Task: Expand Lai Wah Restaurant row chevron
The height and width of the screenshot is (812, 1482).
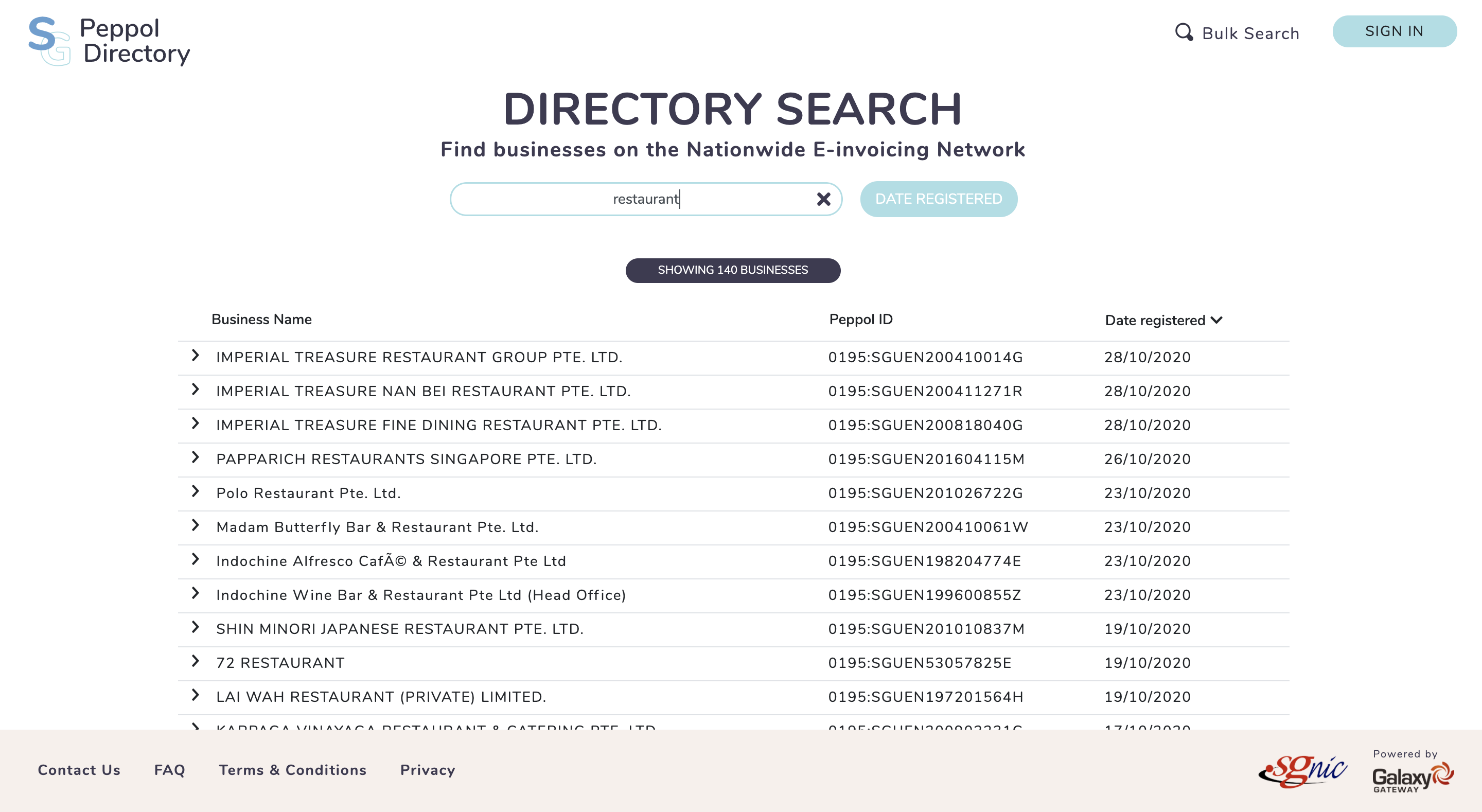Action: pos(196,695)
